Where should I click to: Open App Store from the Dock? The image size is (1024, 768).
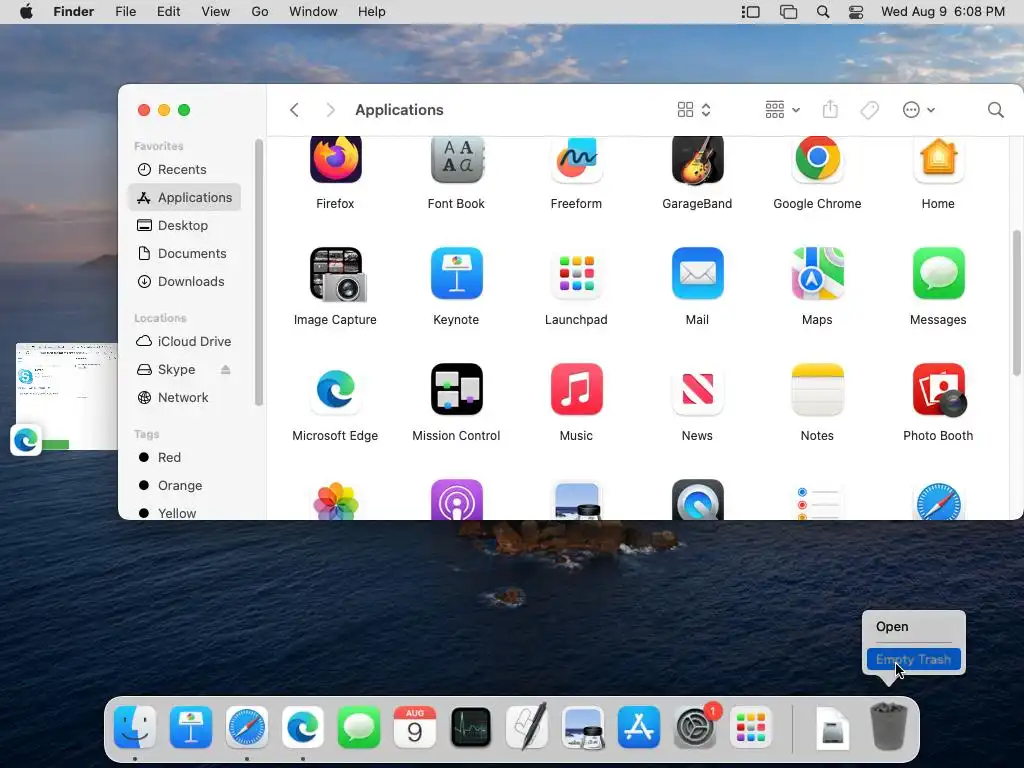(639, 728)
